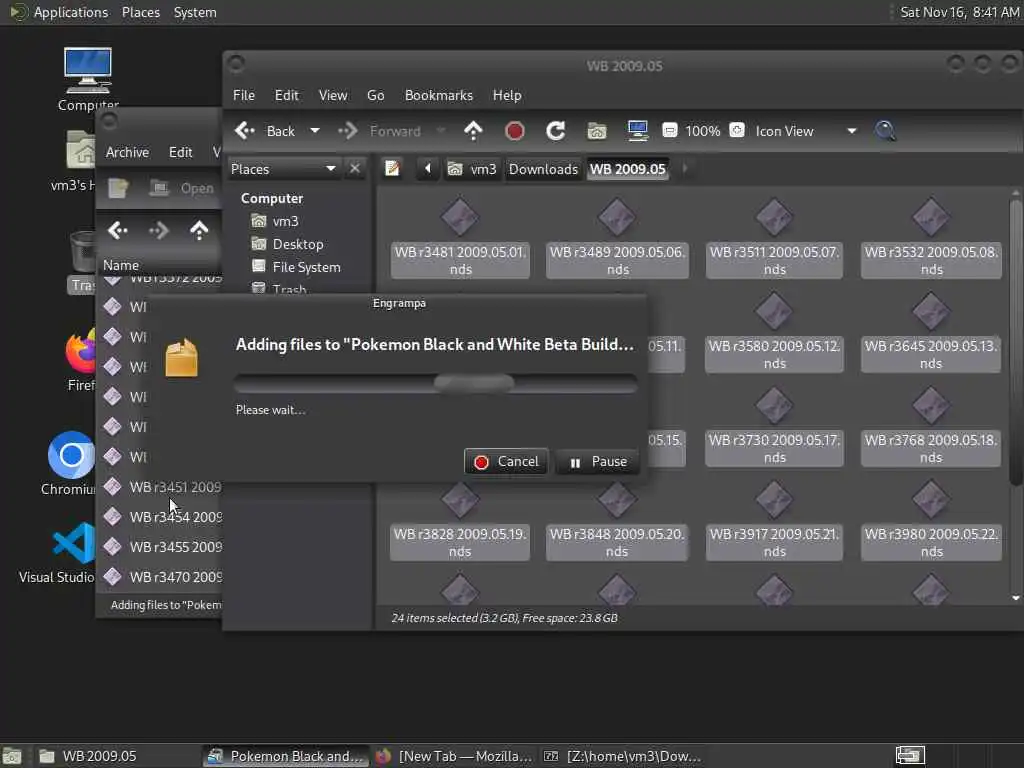Go up to the parent folder in file manager toolbar
The image size is (1024, 768).
[473, 131]
